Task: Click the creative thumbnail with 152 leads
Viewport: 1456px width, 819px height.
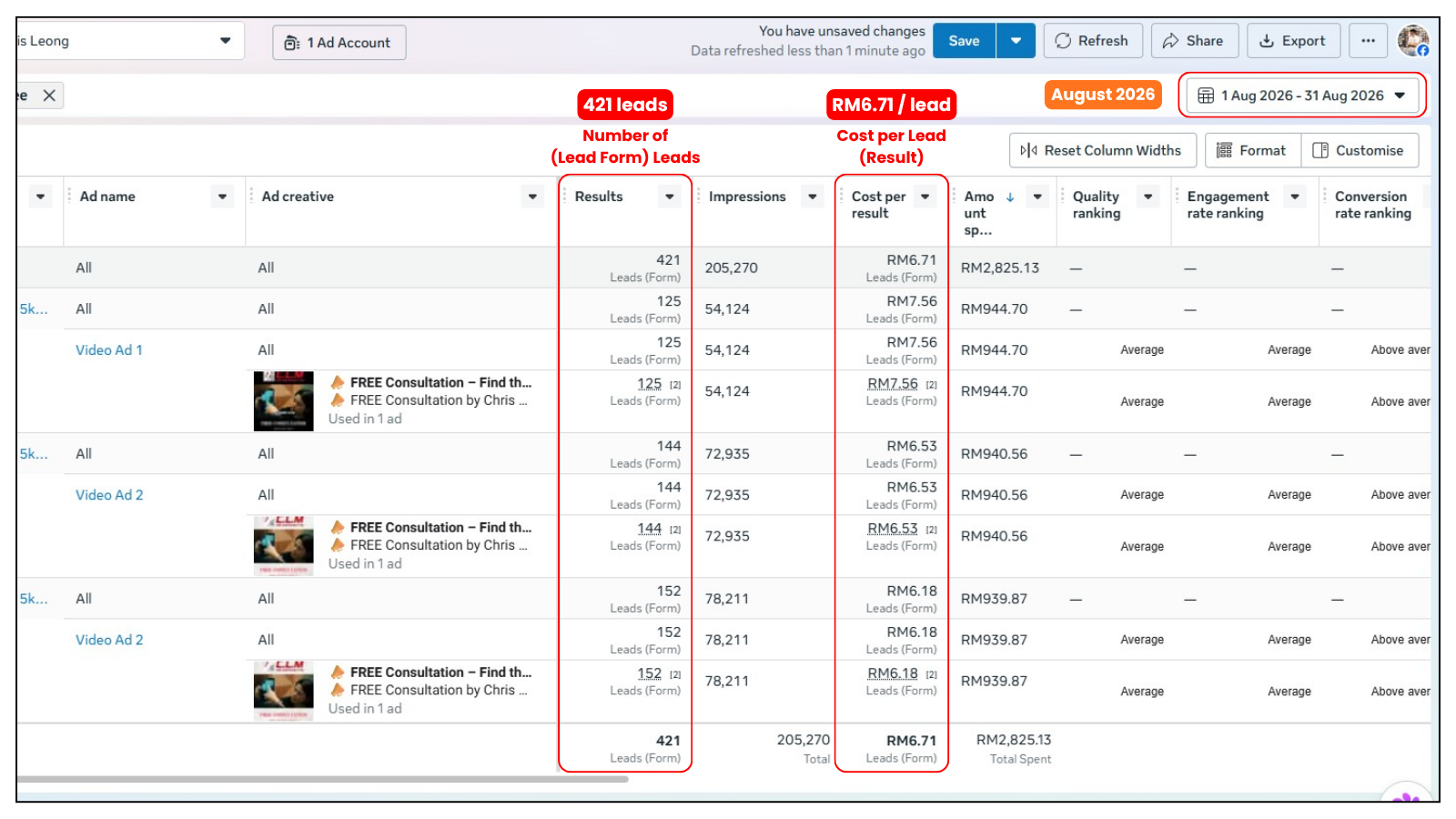Action: tap(284, 691)
